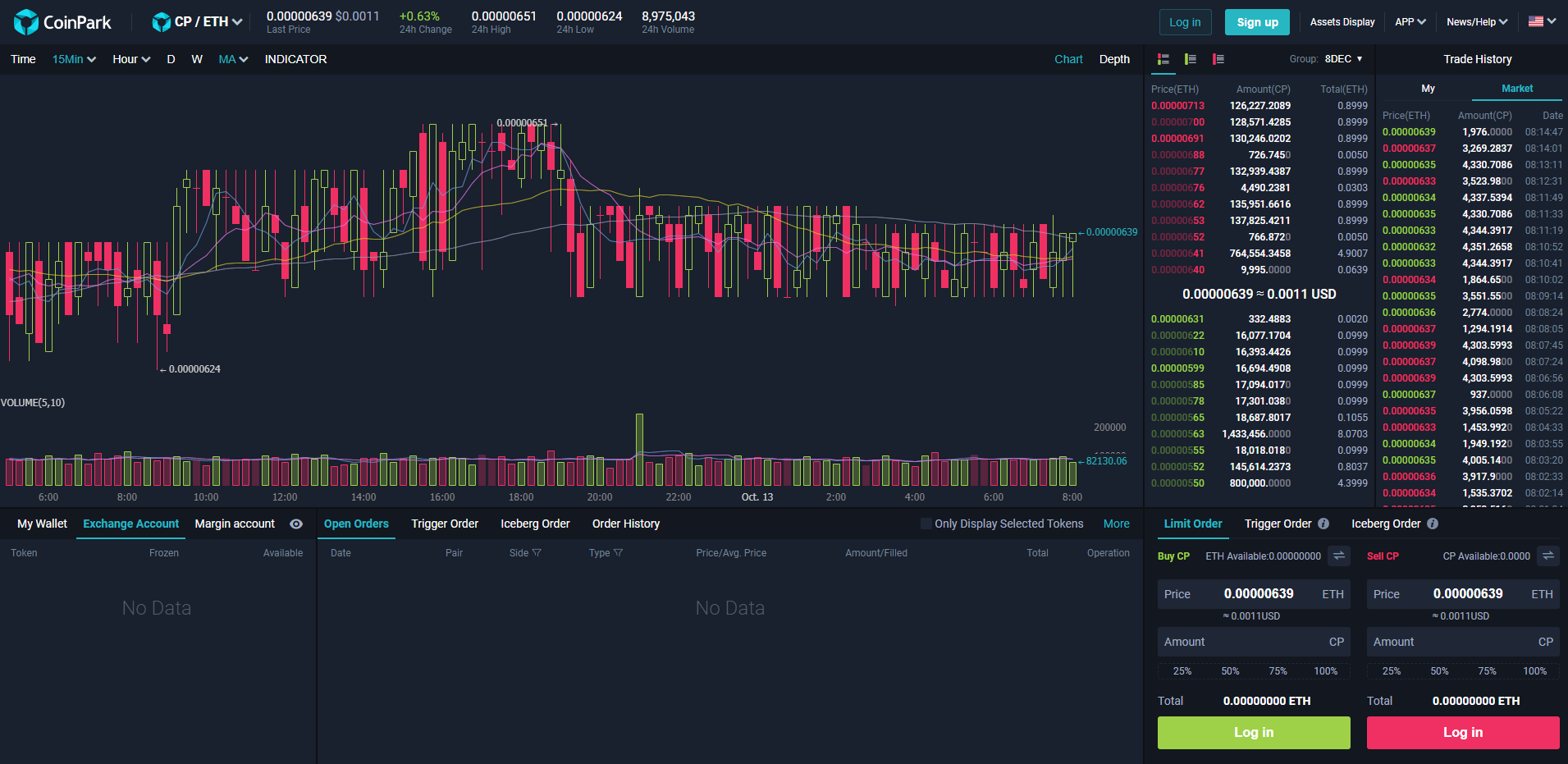Switch to the Market trade history tab
Image resolution: width=1568 pixels, height=764 pixels.
tap(1516, 88)
